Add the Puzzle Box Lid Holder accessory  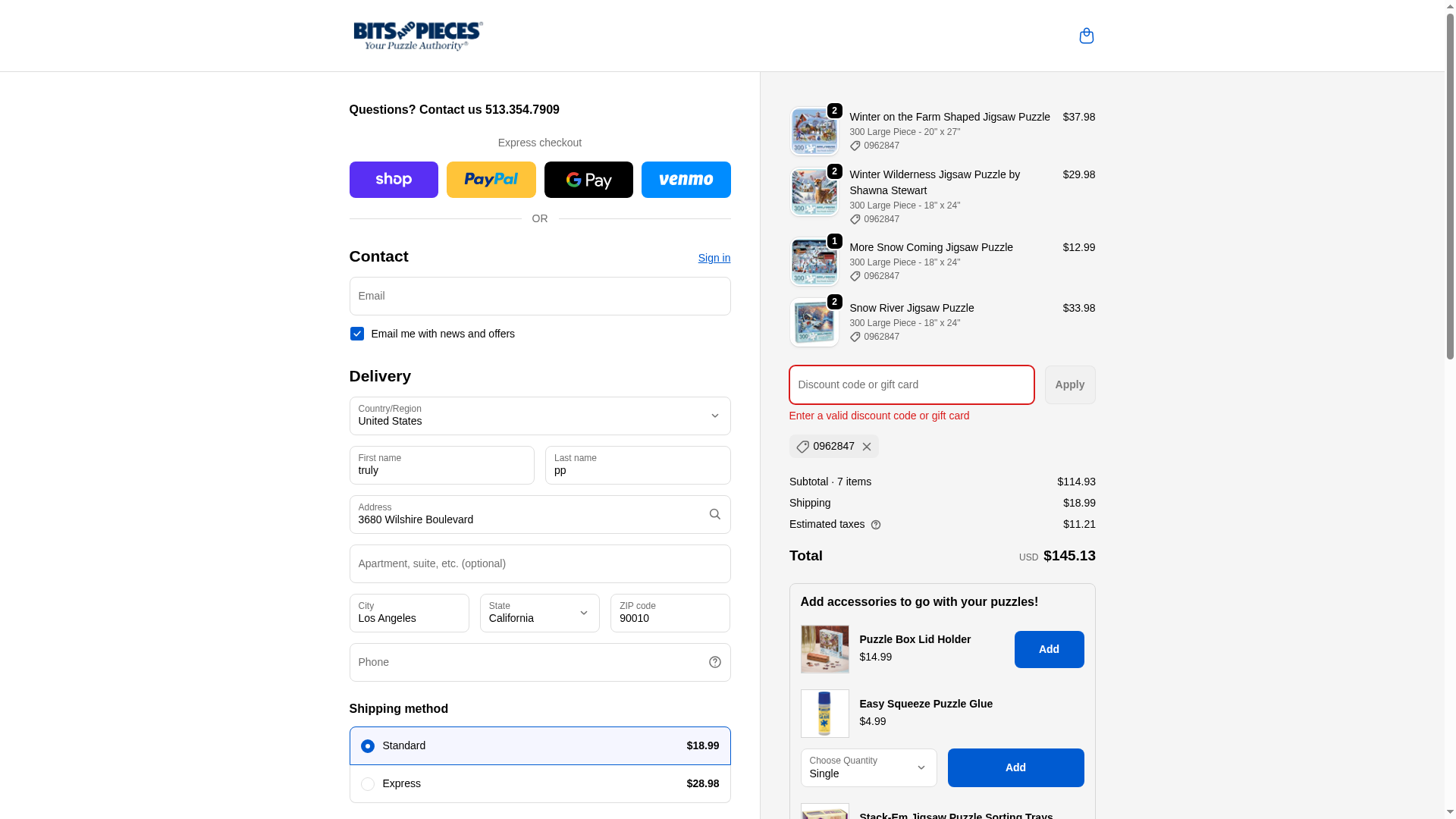1049,649
